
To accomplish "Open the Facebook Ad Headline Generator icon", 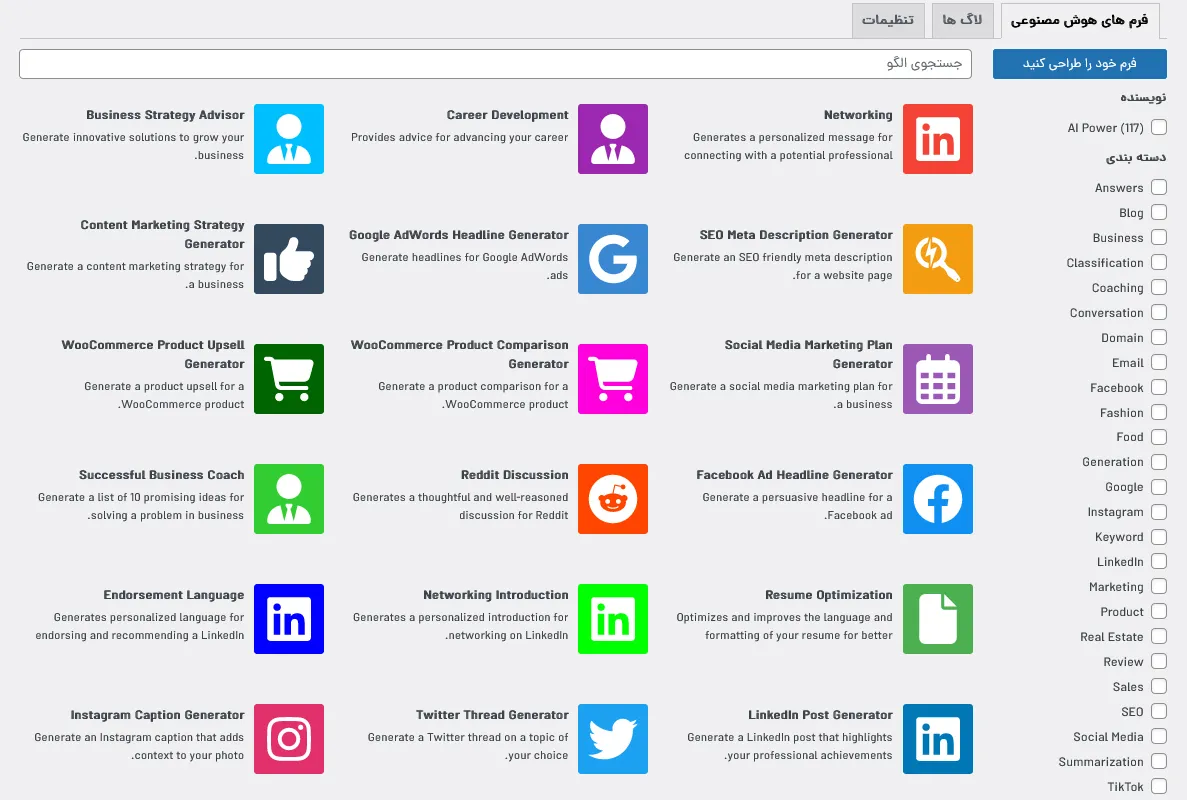I will (x=937, y=499).
